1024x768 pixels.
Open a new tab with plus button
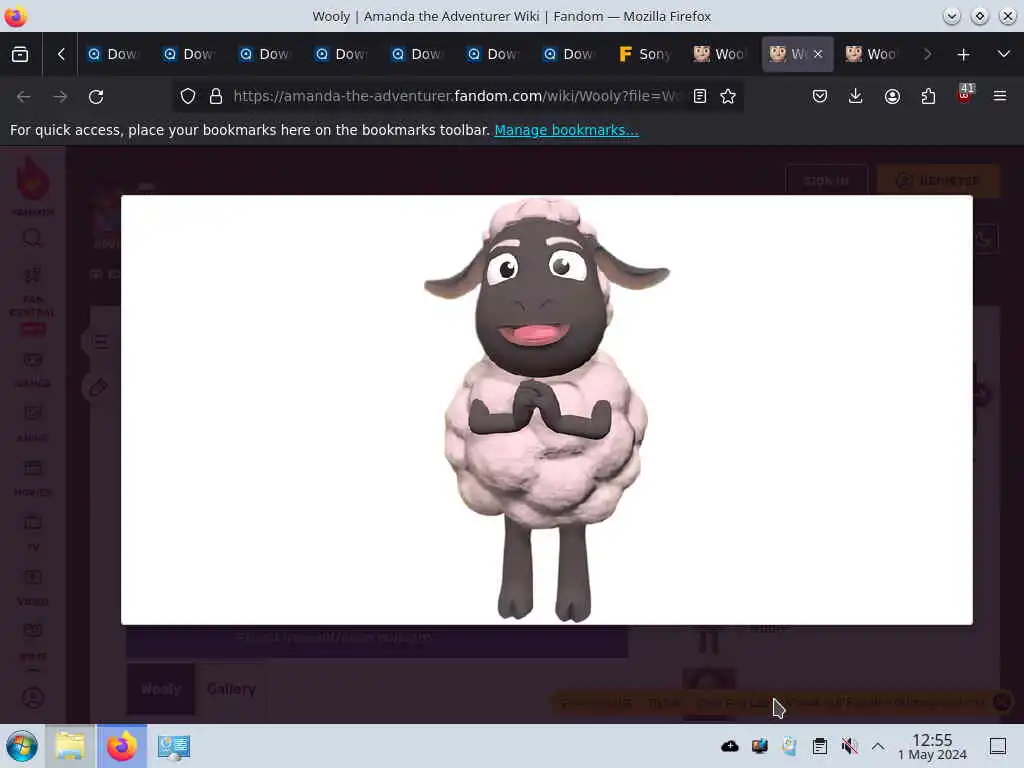point(963,55)
